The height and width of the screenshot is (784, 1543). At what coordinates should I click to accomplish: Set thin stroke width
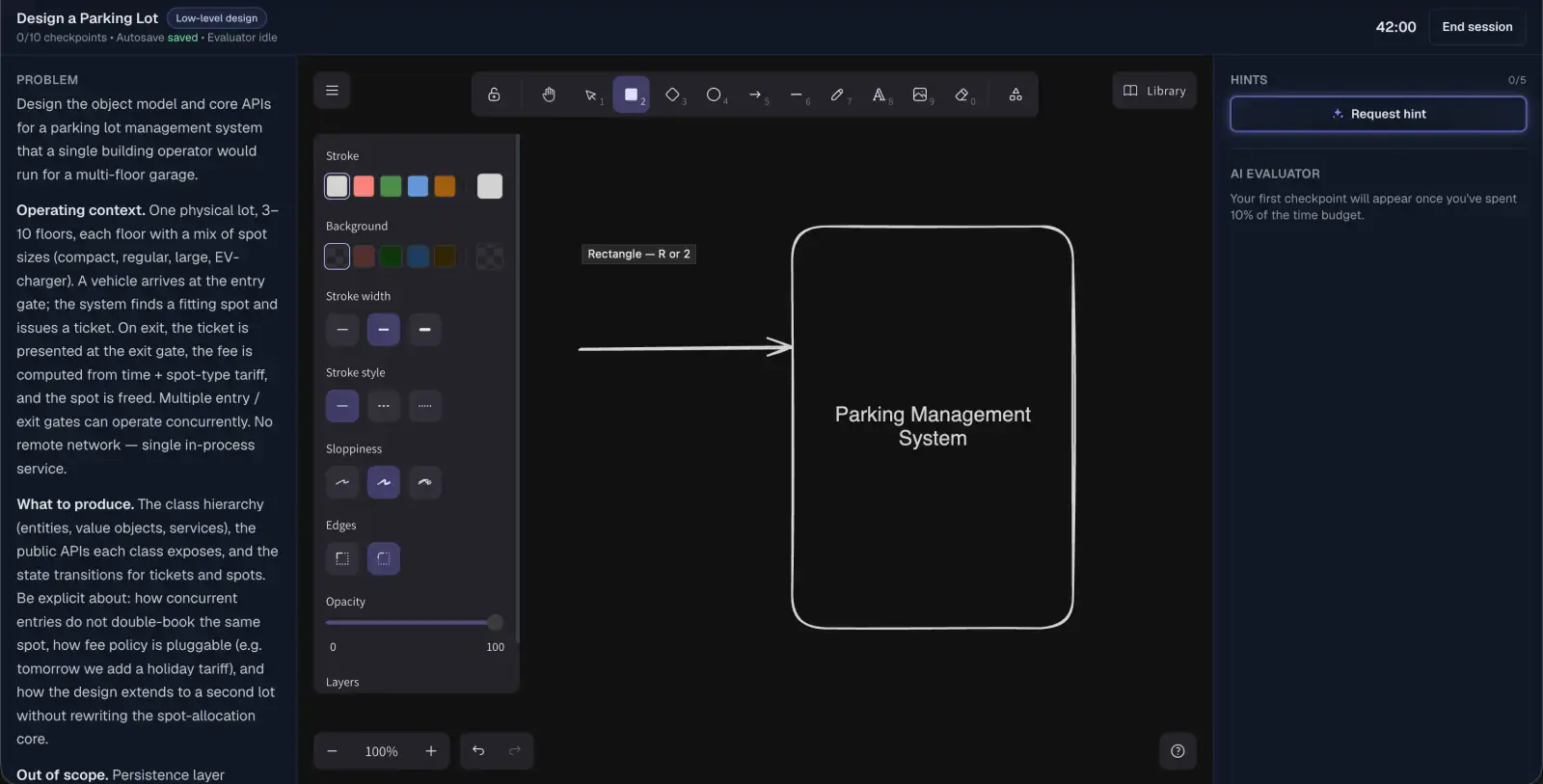click(342, 330)
